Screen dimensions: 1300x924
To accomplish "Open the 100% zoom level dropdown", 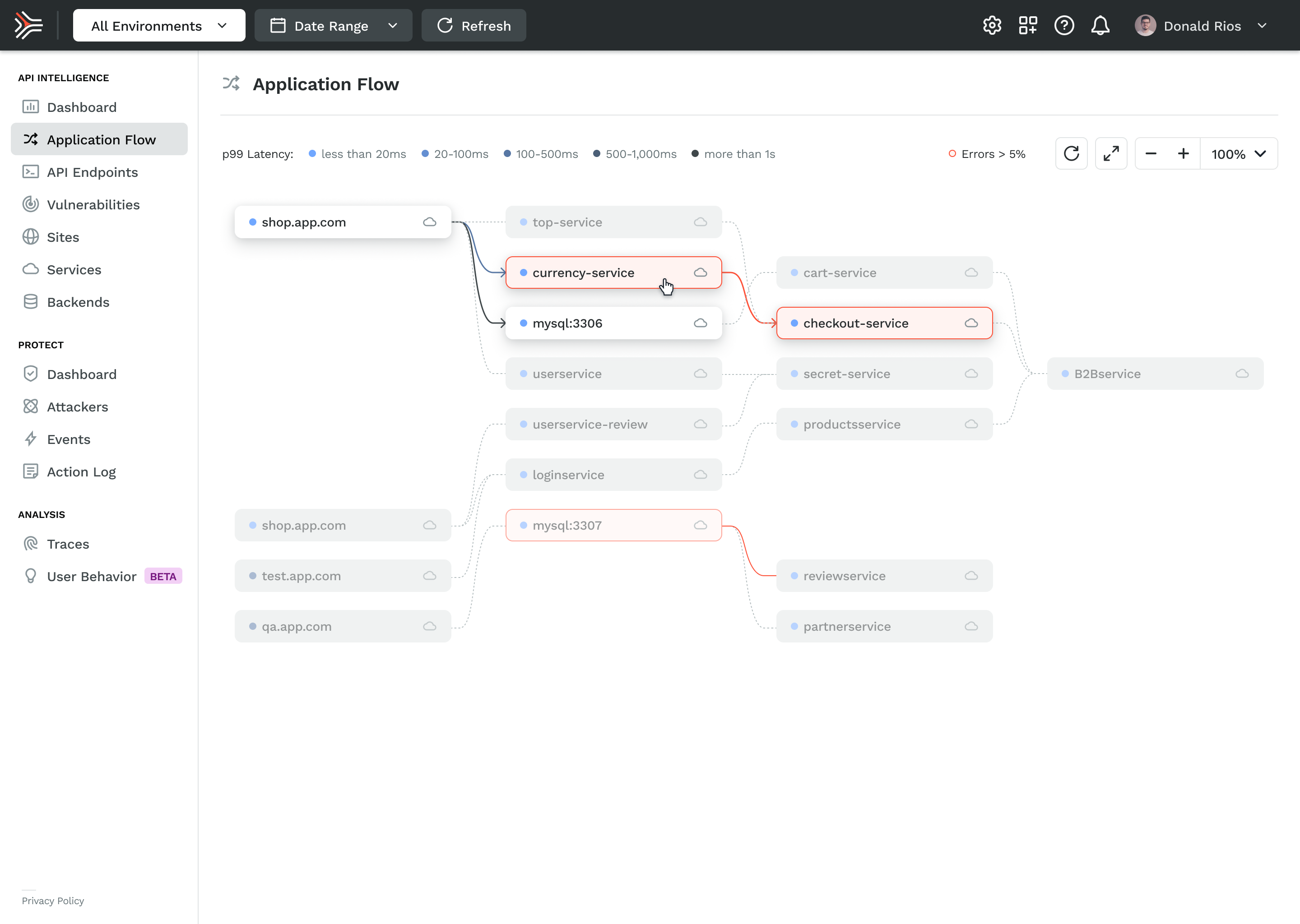I will pos(1238,153).
